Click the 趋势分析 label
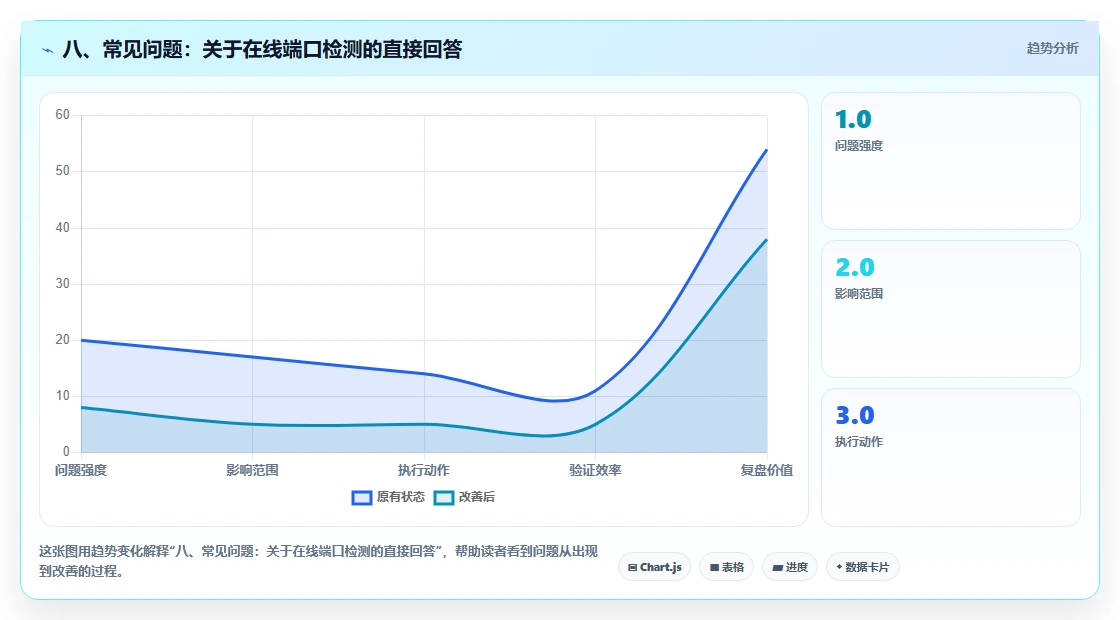 click(1052, 49)
